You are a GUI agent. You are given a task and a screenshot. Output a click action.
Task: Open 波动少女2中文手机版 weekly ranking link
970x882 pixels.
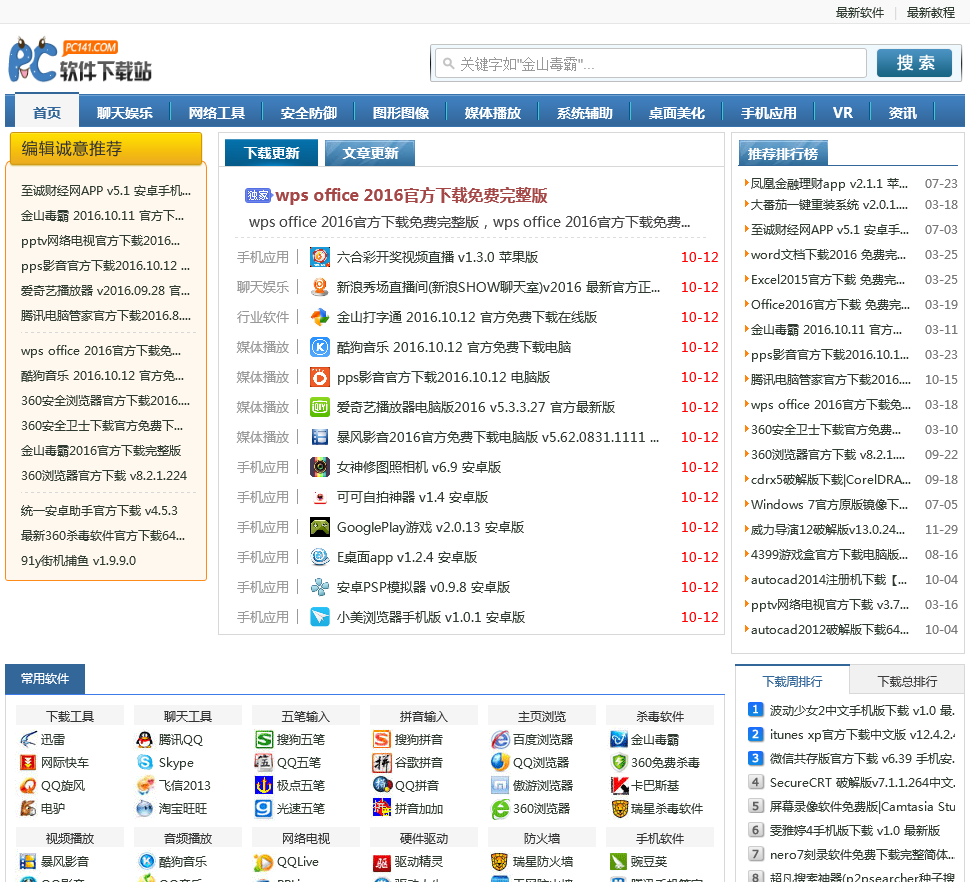pyautogui.click(x=862, y=710)
